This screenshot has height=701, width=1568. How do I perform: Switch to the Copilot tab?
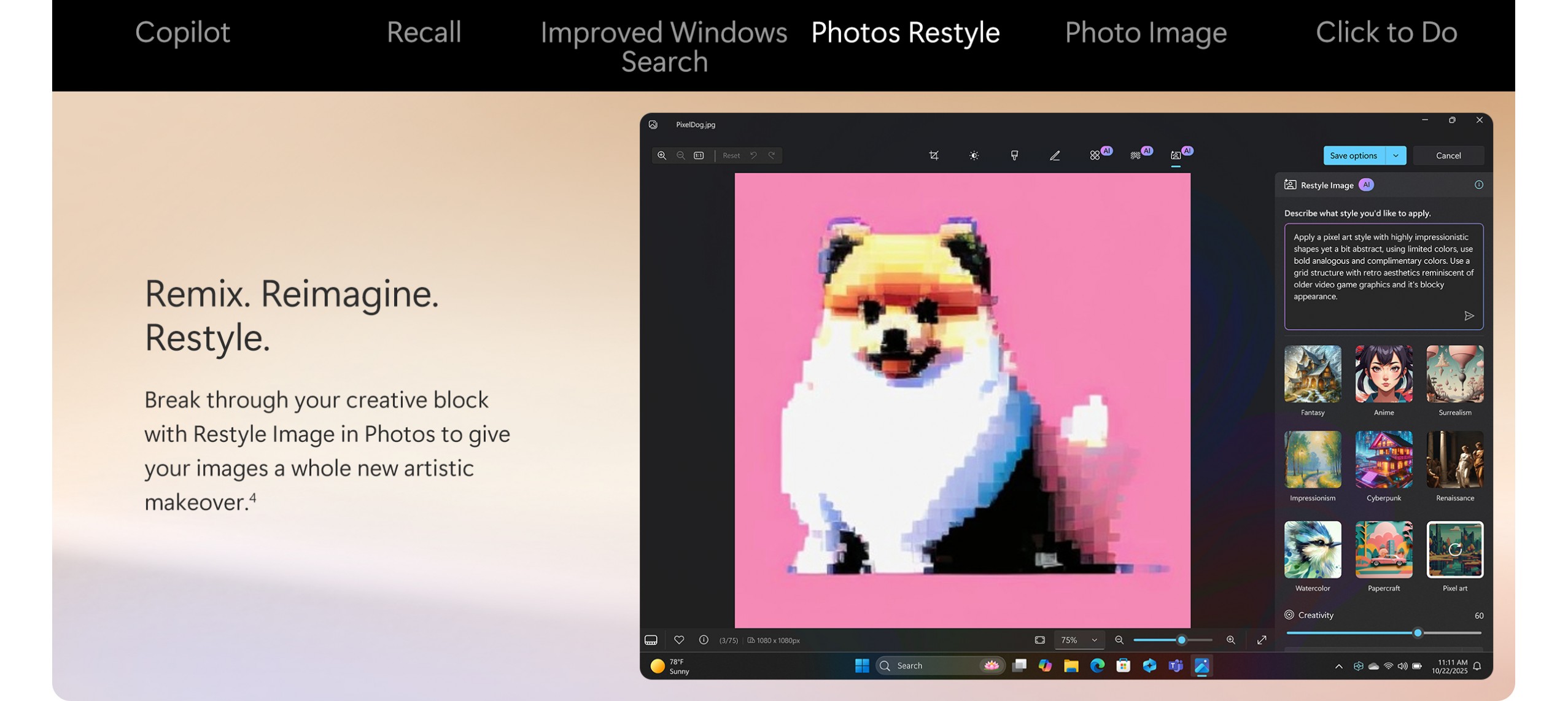point(182,32)
